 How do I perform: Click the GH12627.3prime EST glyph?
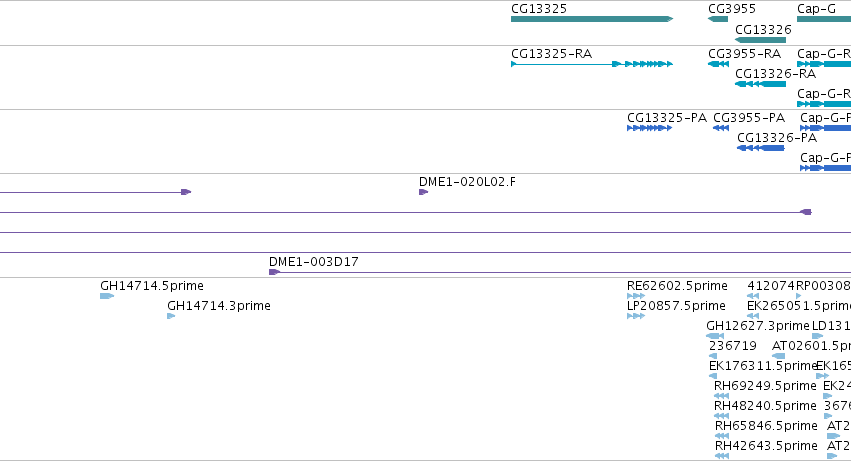715,336
